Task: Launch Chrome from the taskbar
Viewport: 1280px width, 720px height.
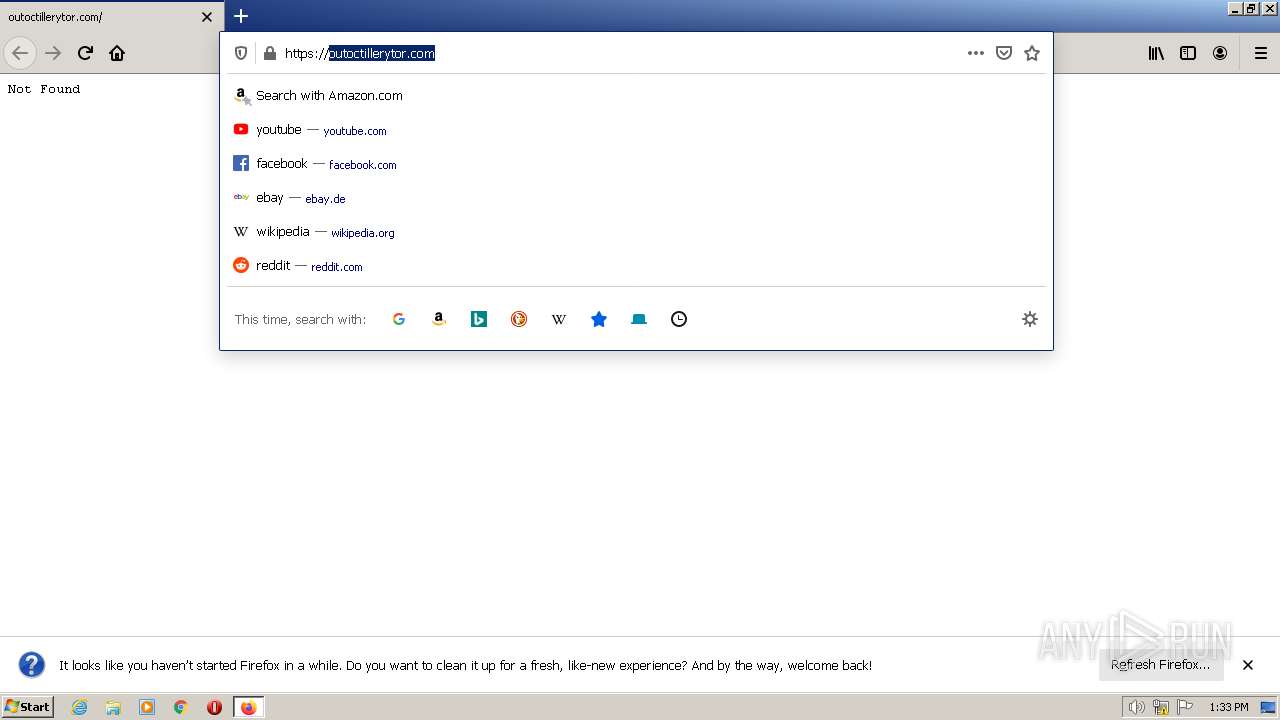Action: [181, 707]
